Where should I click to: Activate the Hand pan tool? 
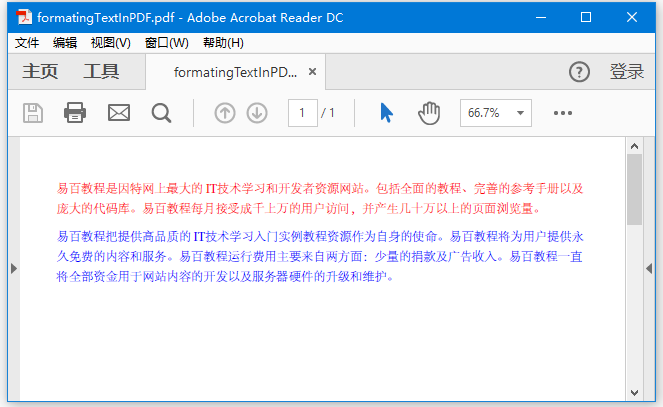tap(429, 113)
